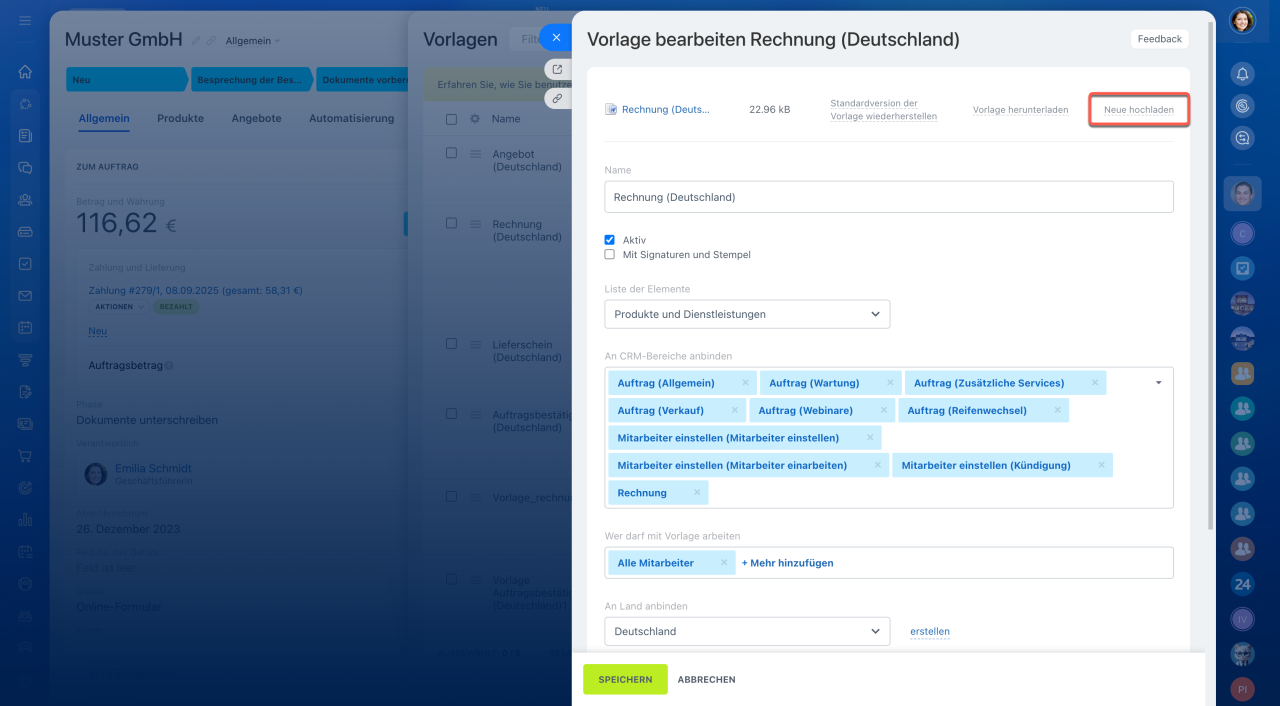Click the Neue hochladen link

[1138, 110]
